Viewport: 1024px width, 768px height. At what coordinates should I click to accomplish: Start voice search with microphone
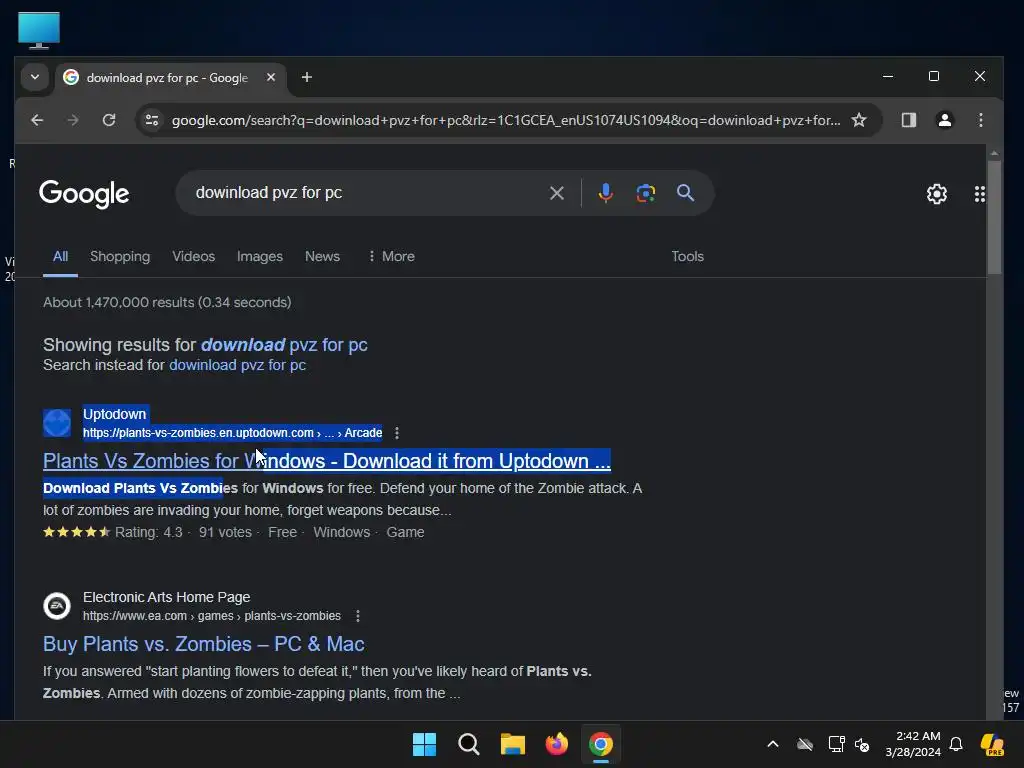tap(605, 193)
